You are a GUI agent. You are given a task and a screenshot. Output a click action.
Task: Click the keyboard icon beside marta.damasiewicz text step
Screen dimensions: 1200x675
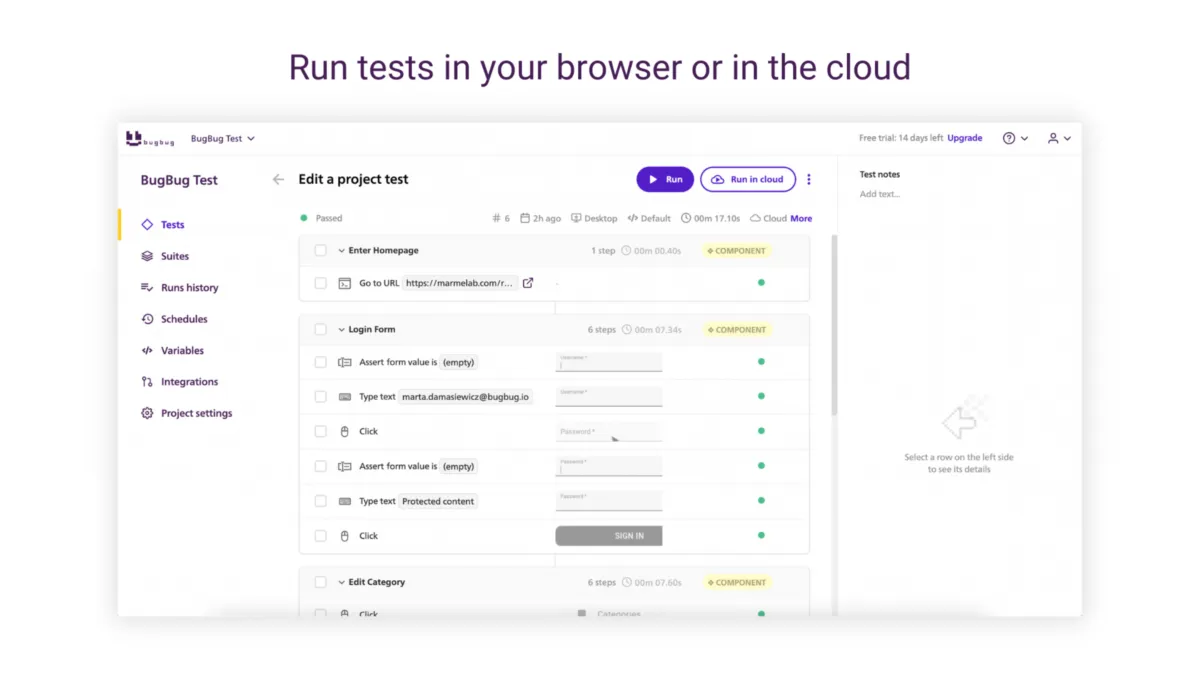345,397
